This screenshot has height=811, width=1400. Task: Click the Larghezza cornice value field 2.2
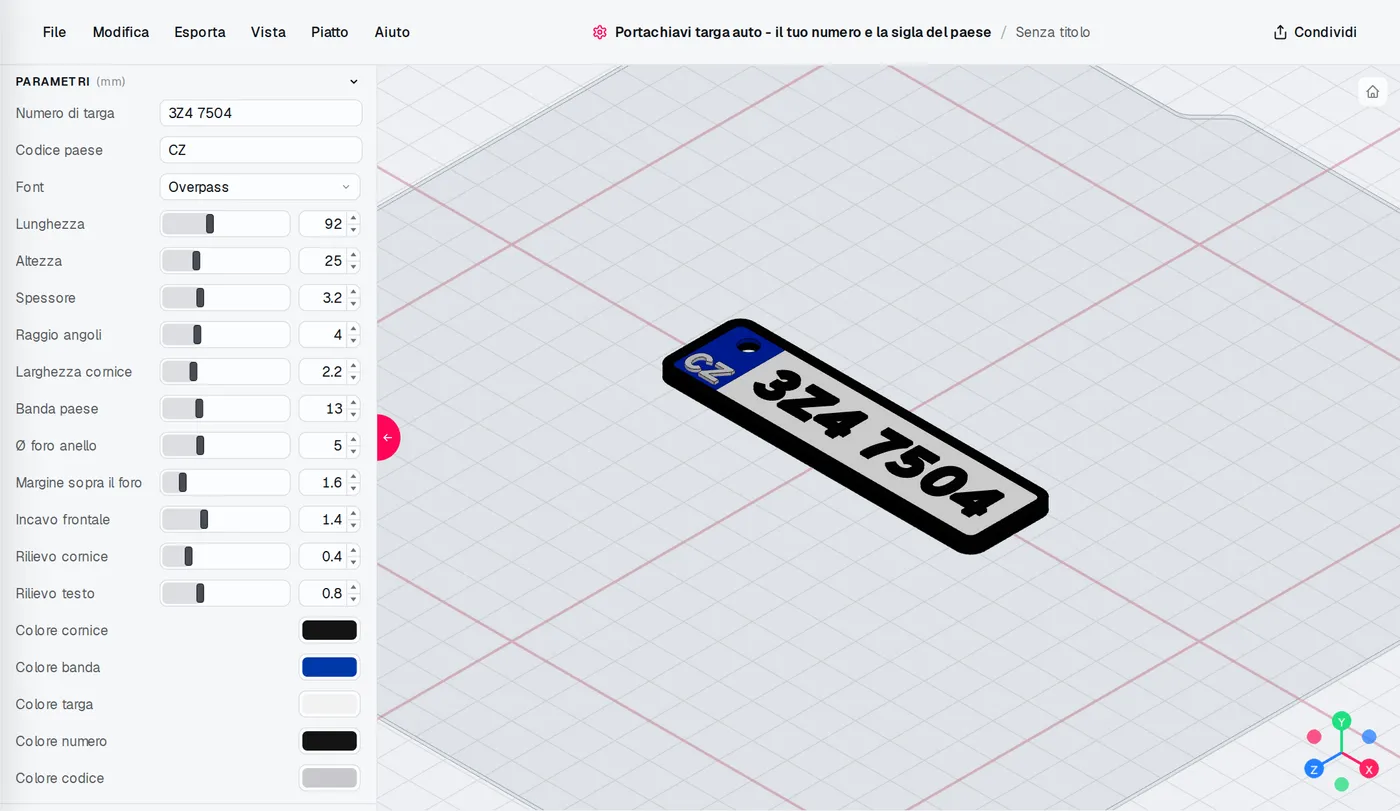coord(323,372)
